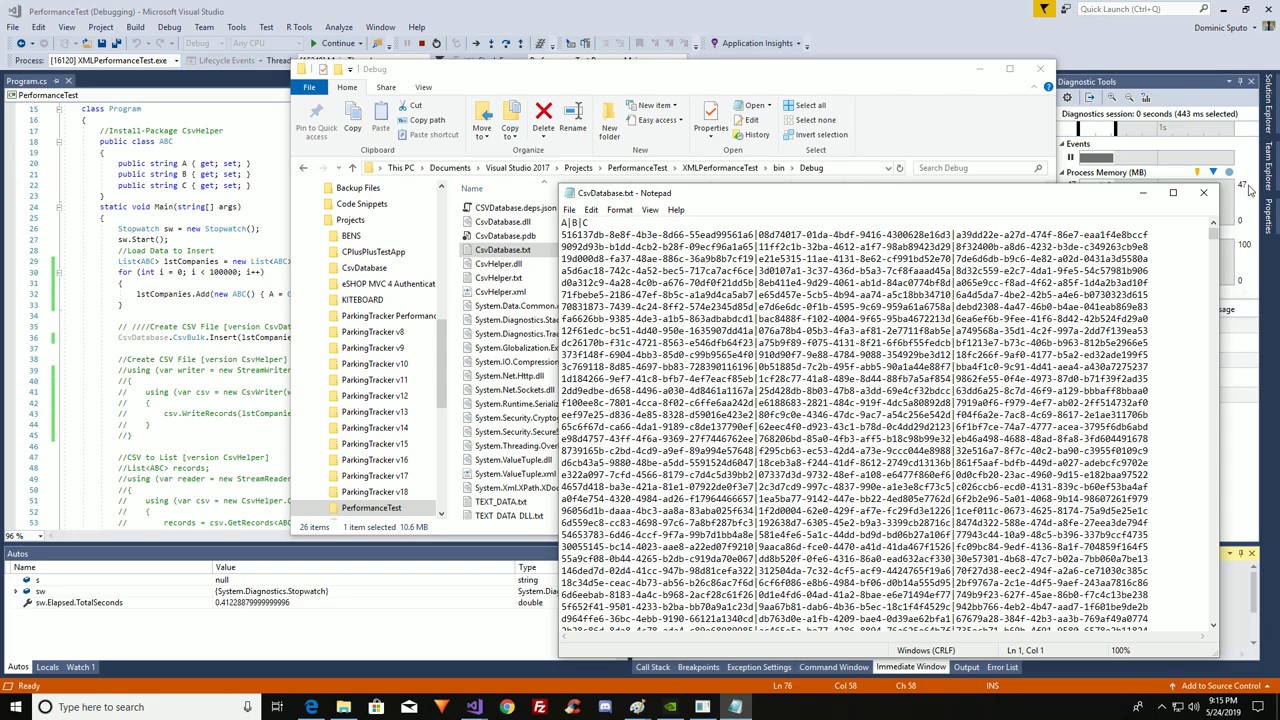Open FileZilla from the taskbar
Viewport: 1280px width, 720px height.
coord(539,707)
